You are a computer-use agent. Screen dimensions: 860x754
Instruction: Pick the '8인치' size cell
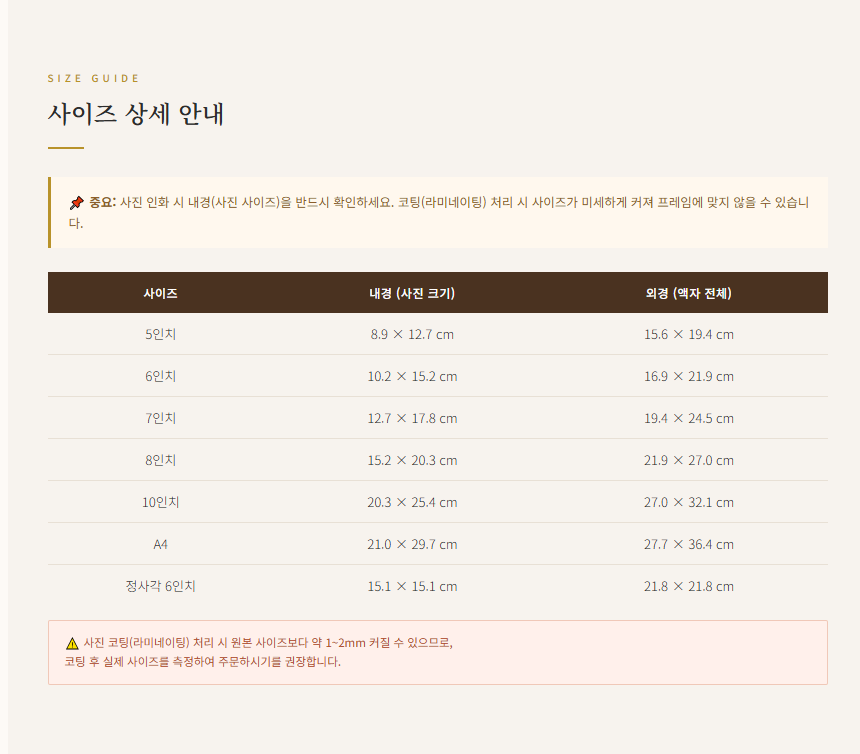160,460
